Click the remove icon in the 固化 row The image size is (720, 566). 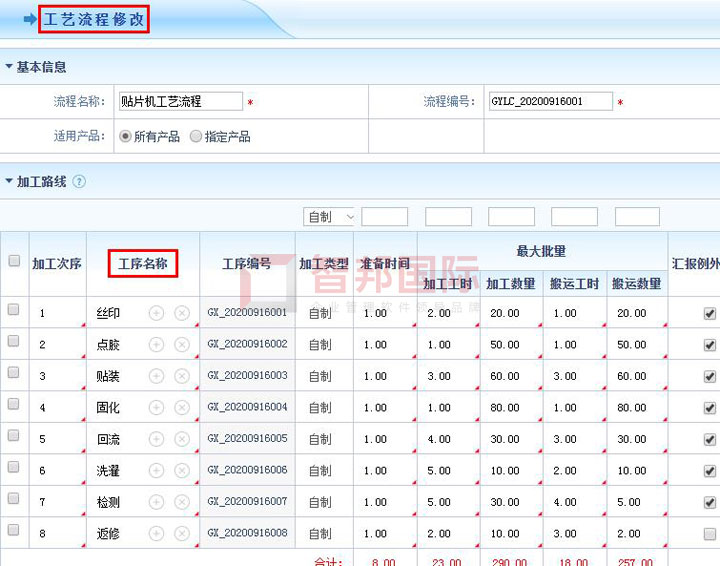click(182, 407)
